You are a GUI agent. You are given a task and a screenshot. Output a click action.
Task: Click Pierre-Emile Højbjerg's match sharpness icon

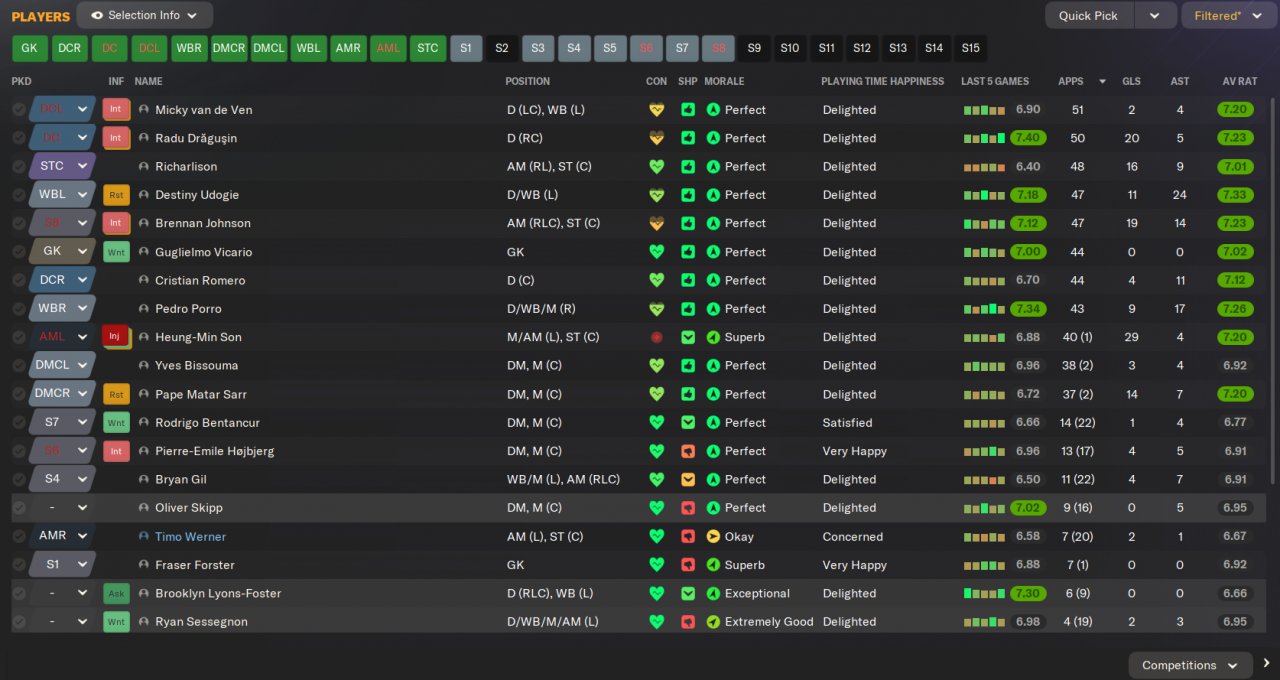pos(688,451)
